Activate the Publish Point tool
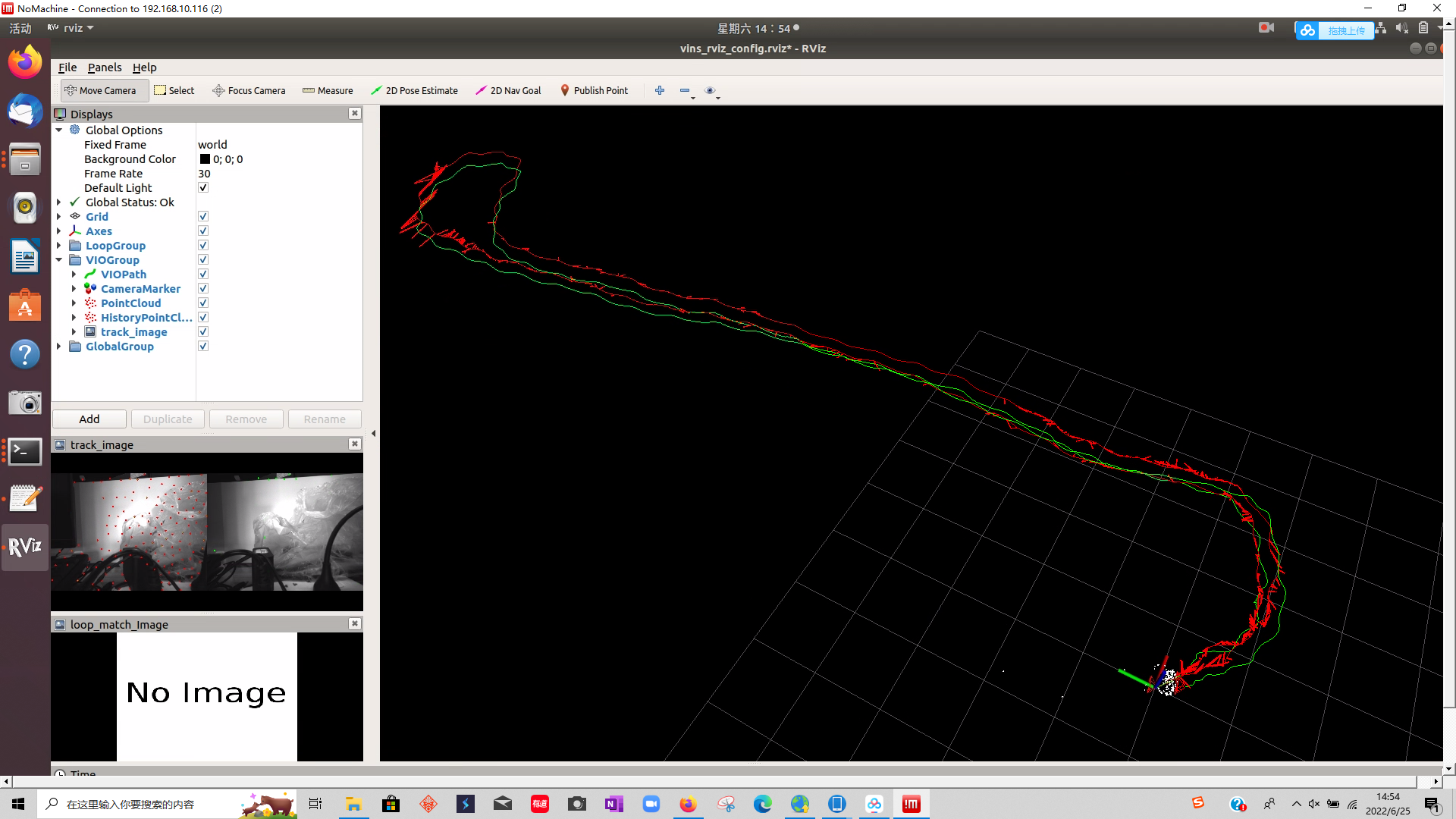Image resolution: width=1456 pixels, height=819 pixels. coord(594,90)
